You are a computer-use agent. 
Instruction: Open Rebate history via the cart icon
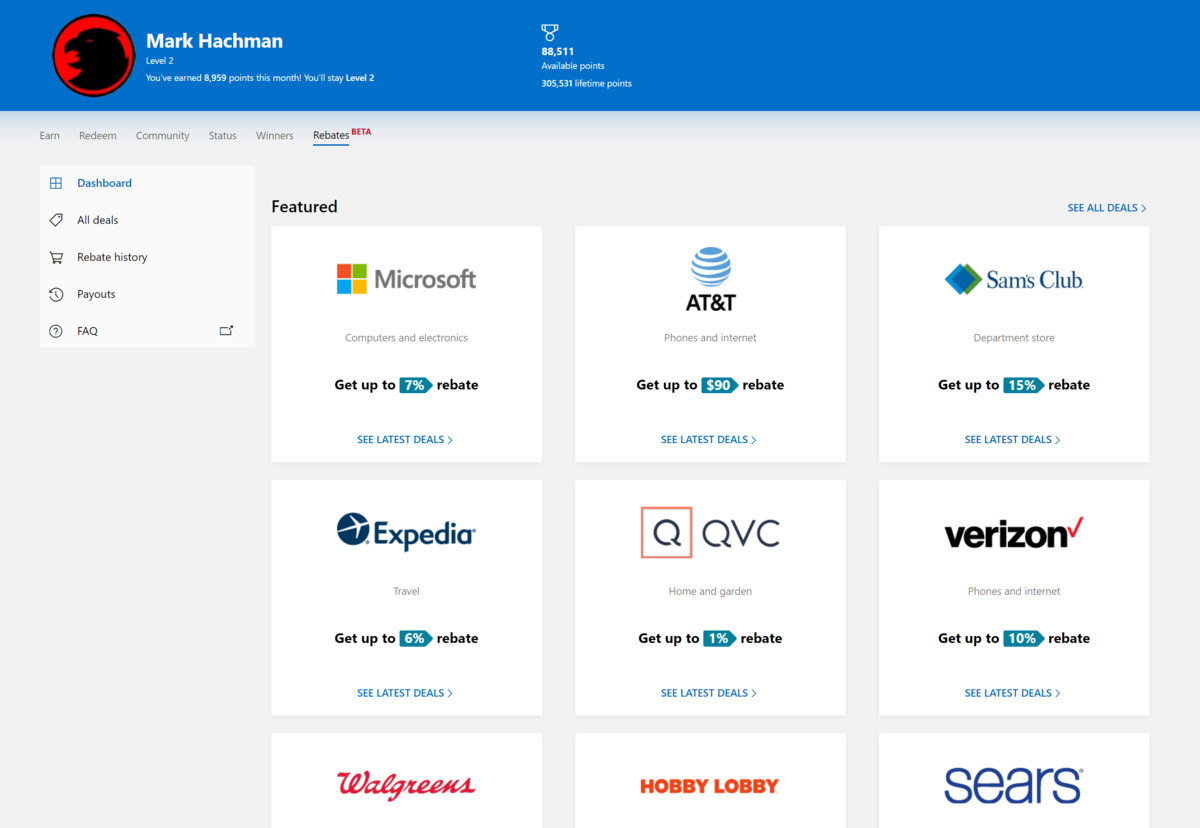(56, 257)
